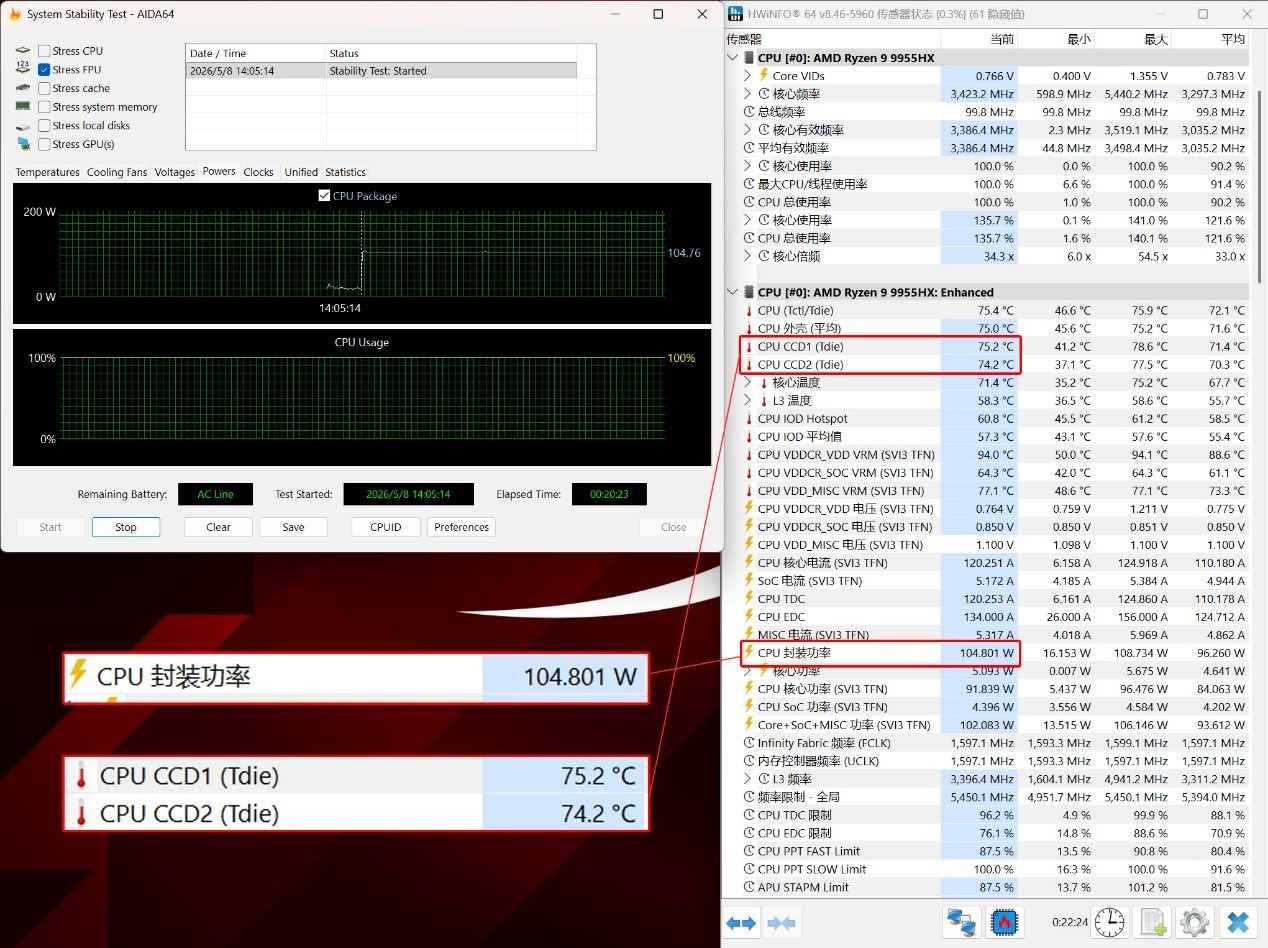Viewport: 1268px width, 948px height.
Task: Expand the L3 频率 row
Action: [748, 779]
